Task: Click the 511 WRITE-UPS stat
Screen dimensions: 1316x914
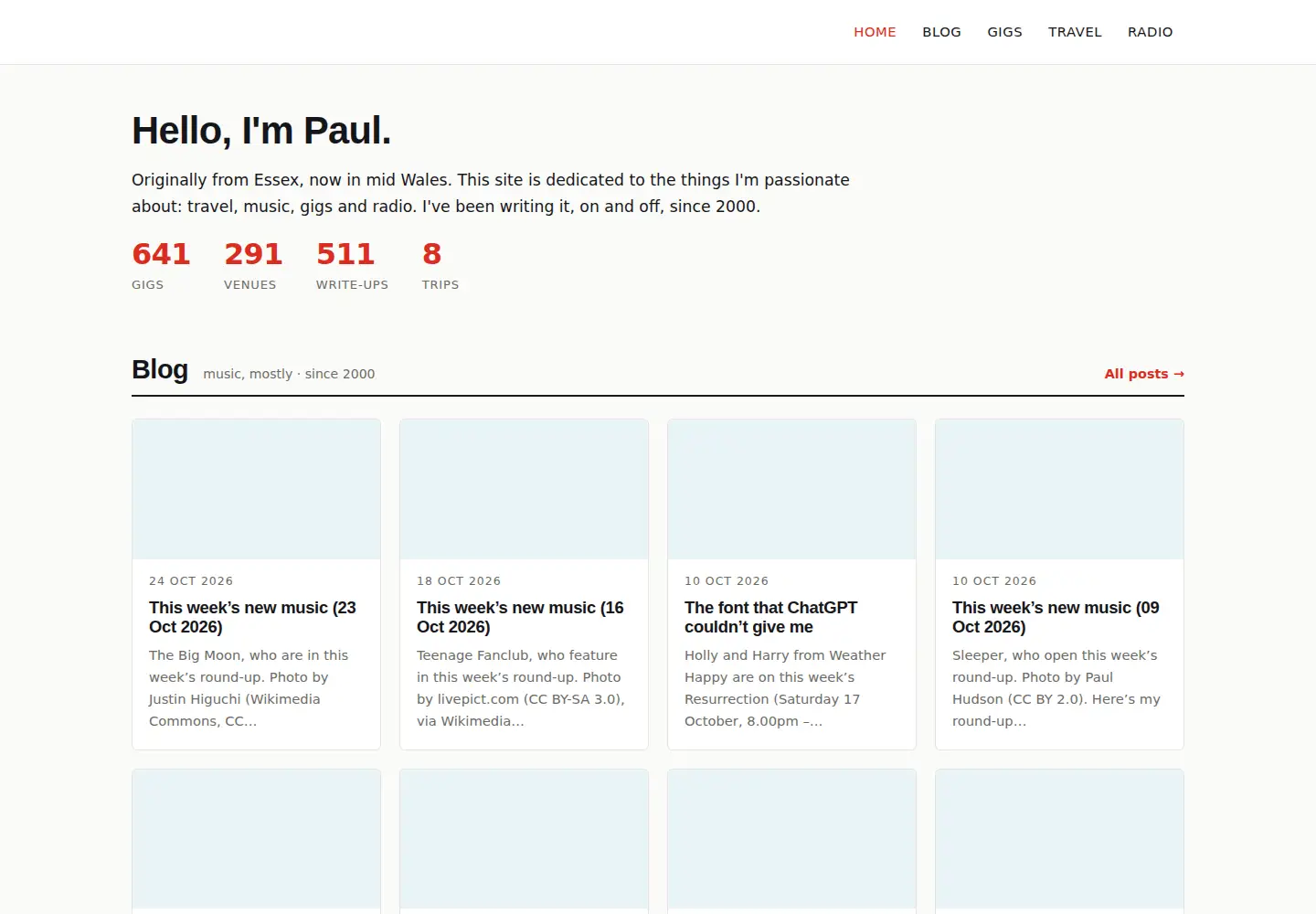Action: pos(352,265)
